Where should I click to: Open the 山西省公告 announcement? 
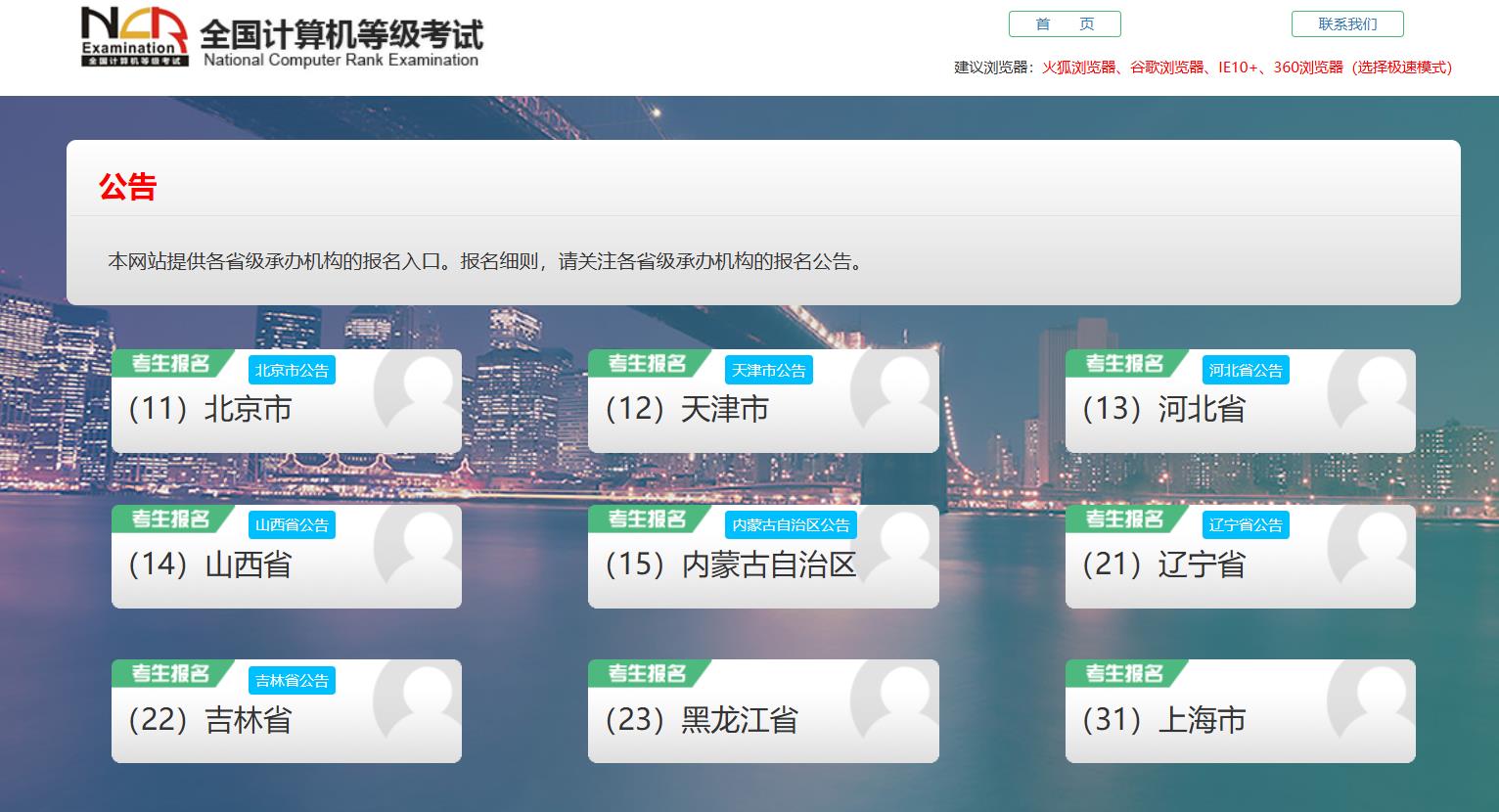293,524
